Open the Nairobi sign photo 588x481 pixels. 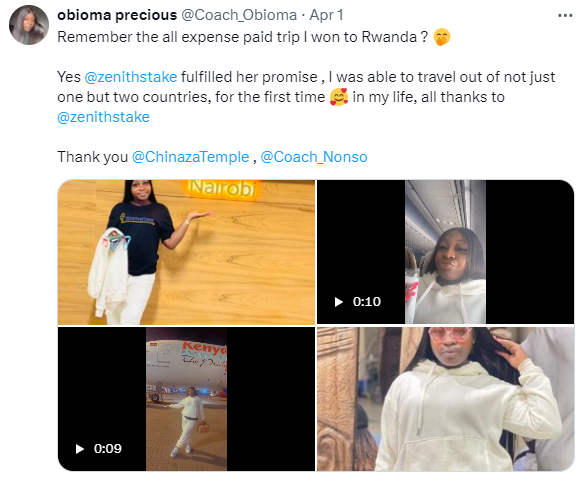(x=186, y=252)
